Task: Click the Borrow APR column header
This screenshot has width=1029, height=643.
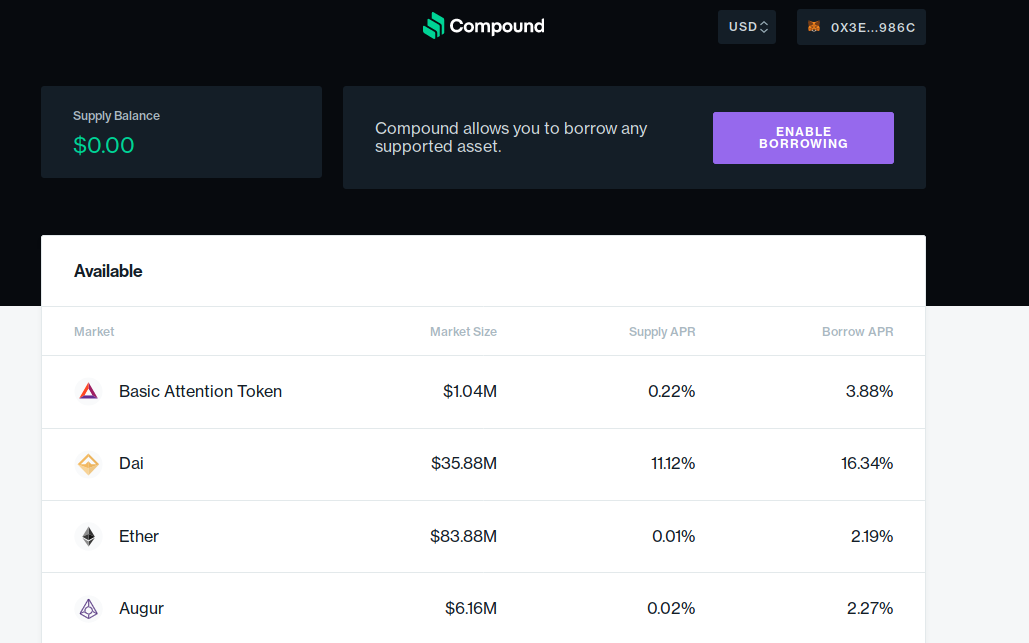Action: coord(857,331)
